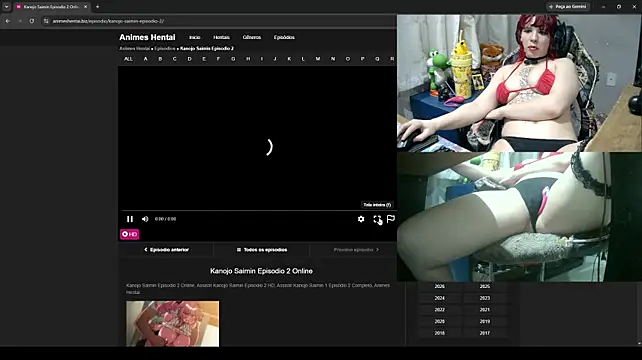This screenshot has width=642, height=360.
Task: Open Todos os episodios list
Action: point(262,250)
